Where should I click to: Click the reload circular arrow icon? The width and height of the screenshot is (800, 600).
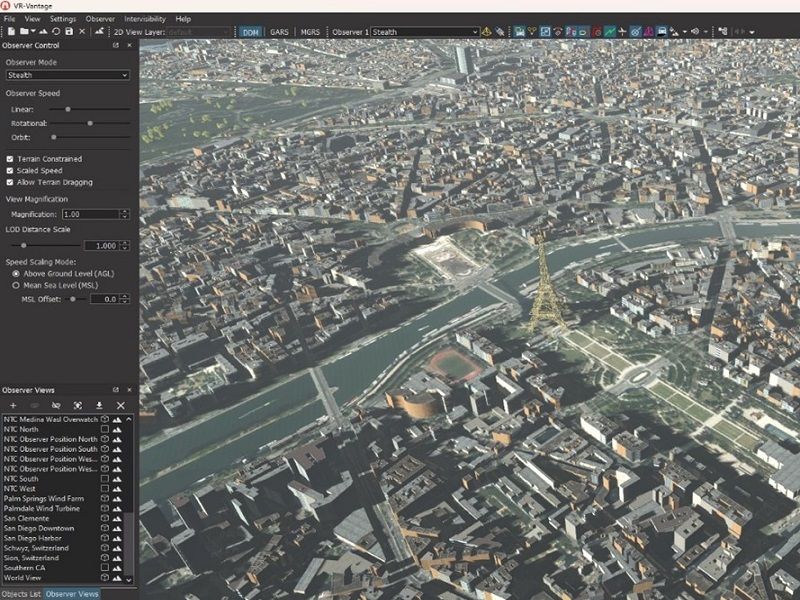pos(56,32)
